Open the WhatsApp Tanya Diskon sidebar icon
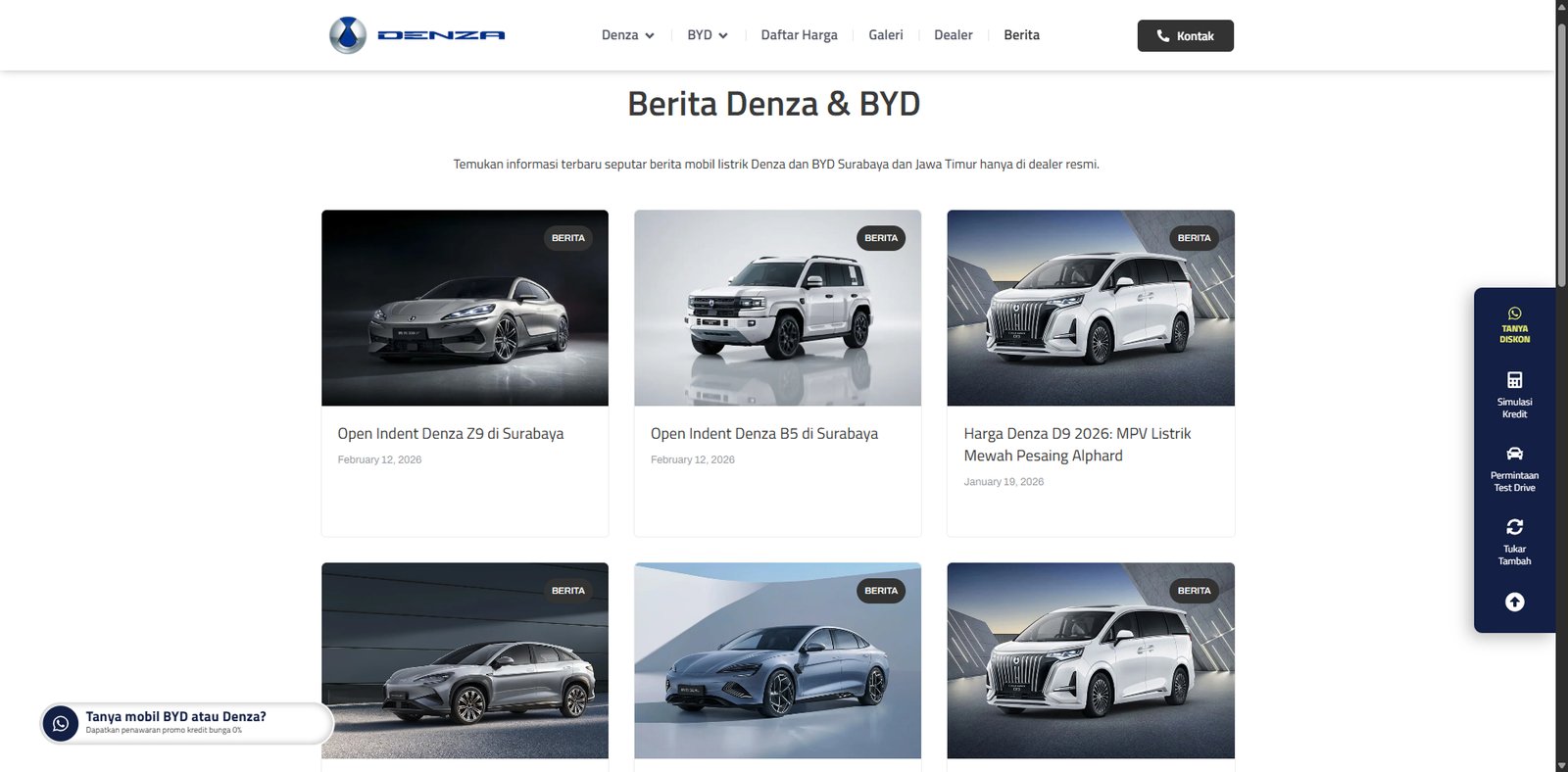Screen dimensions: 1568x772 coord(1514,314)
